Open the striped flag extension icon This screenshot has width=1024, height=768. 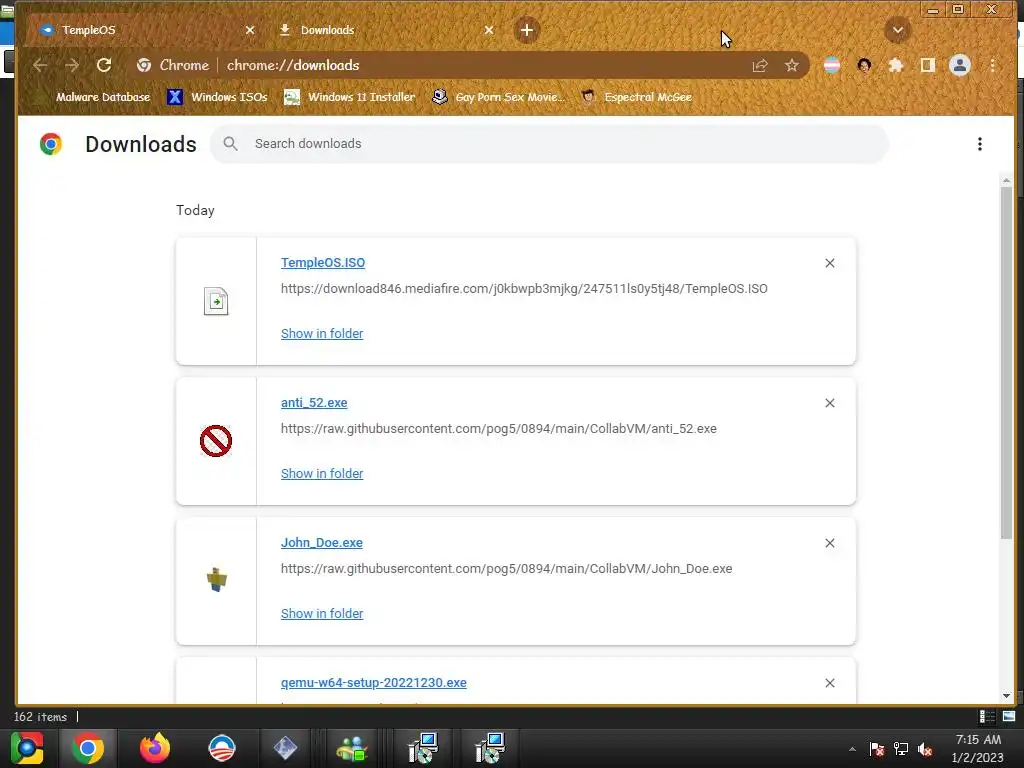(x=832, y=65)
